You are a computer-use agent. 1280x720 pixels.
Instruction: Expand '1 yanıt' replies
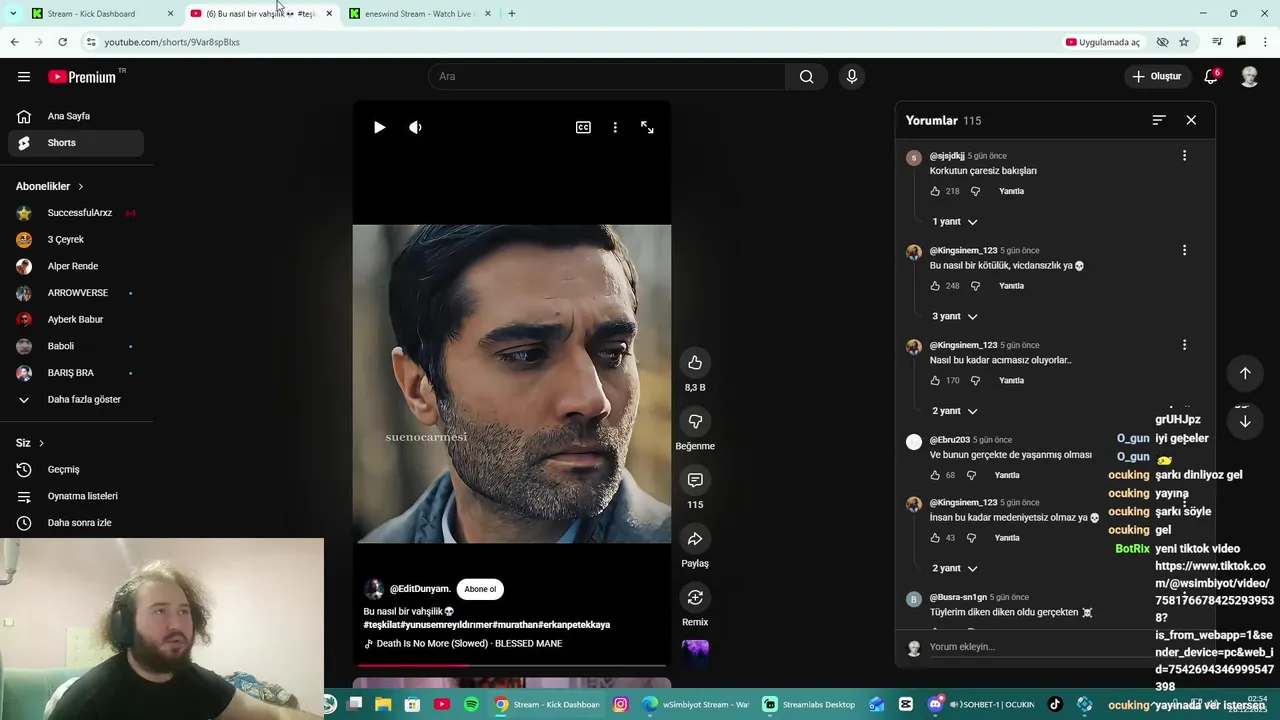(954, 222)
